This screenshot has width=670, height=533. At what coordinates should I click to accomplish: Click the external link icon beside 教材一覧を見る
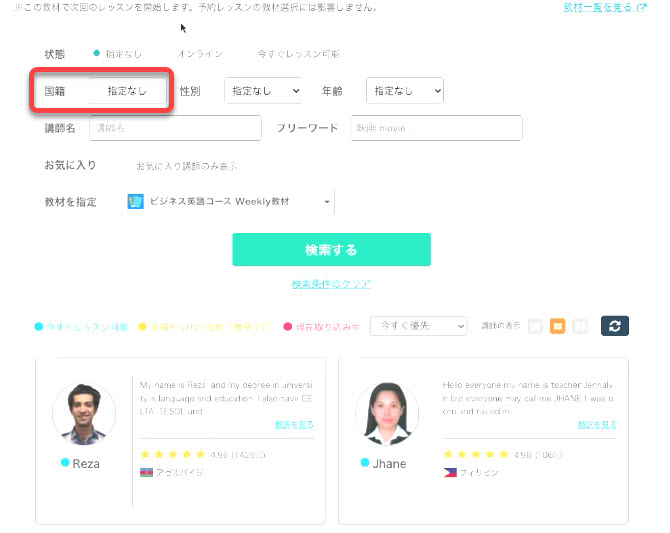point(641,7)
